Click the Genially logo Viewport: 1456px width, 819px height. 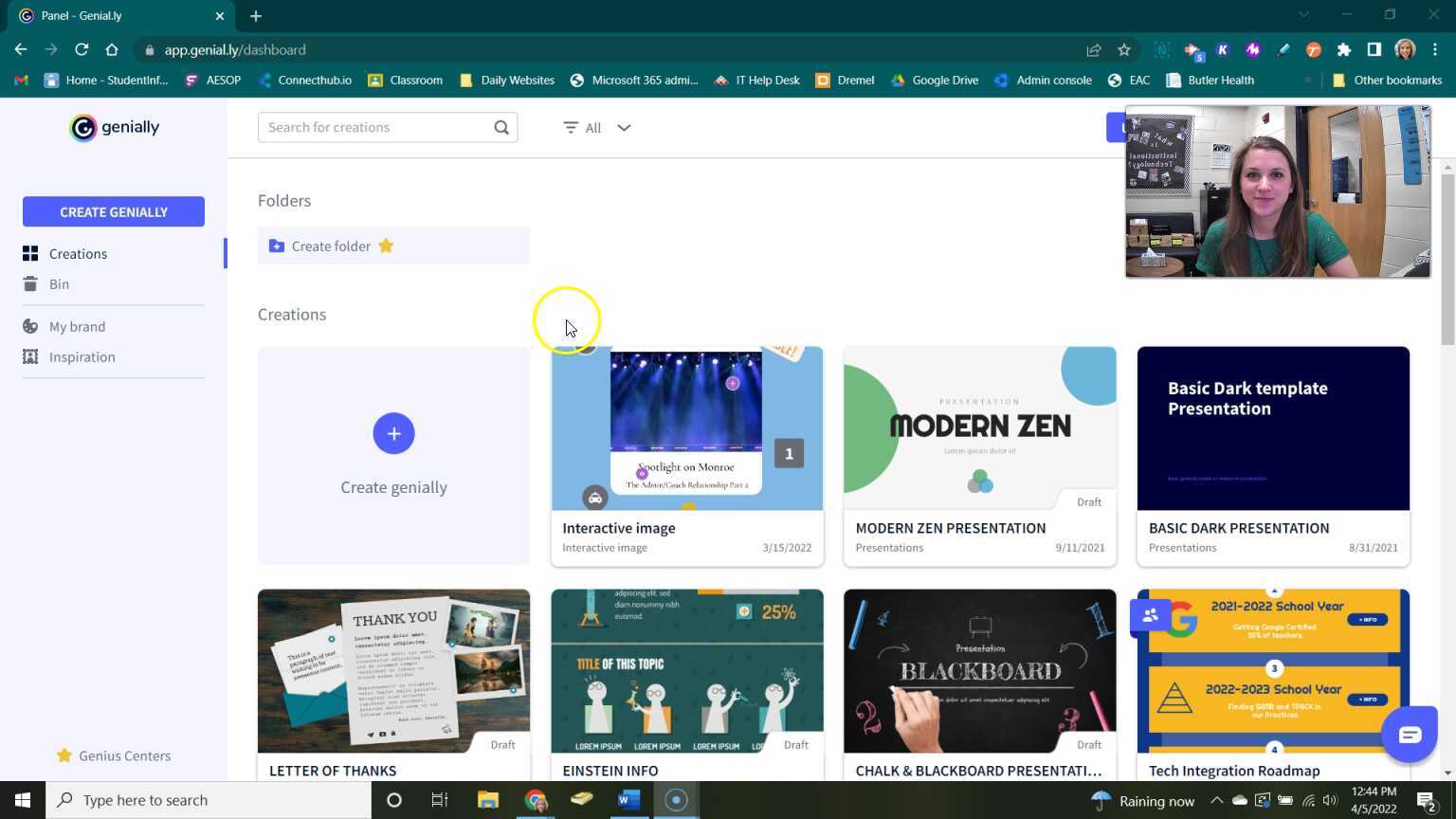[x=114, y=127]
